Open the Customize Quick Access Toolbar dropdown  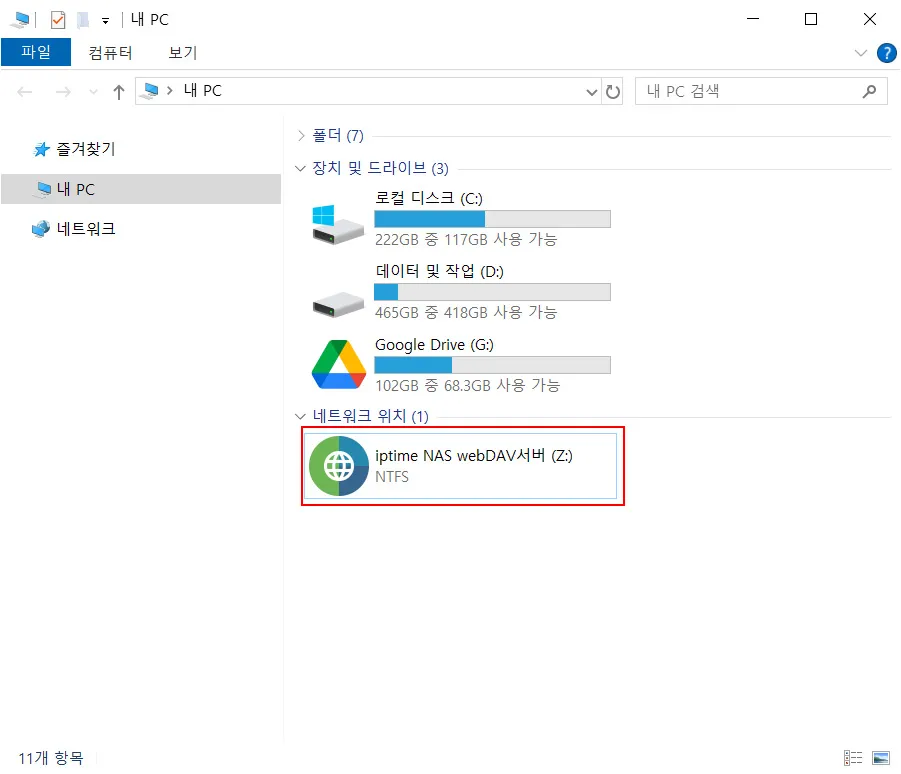pyautogui.click(x=105, y=21)
